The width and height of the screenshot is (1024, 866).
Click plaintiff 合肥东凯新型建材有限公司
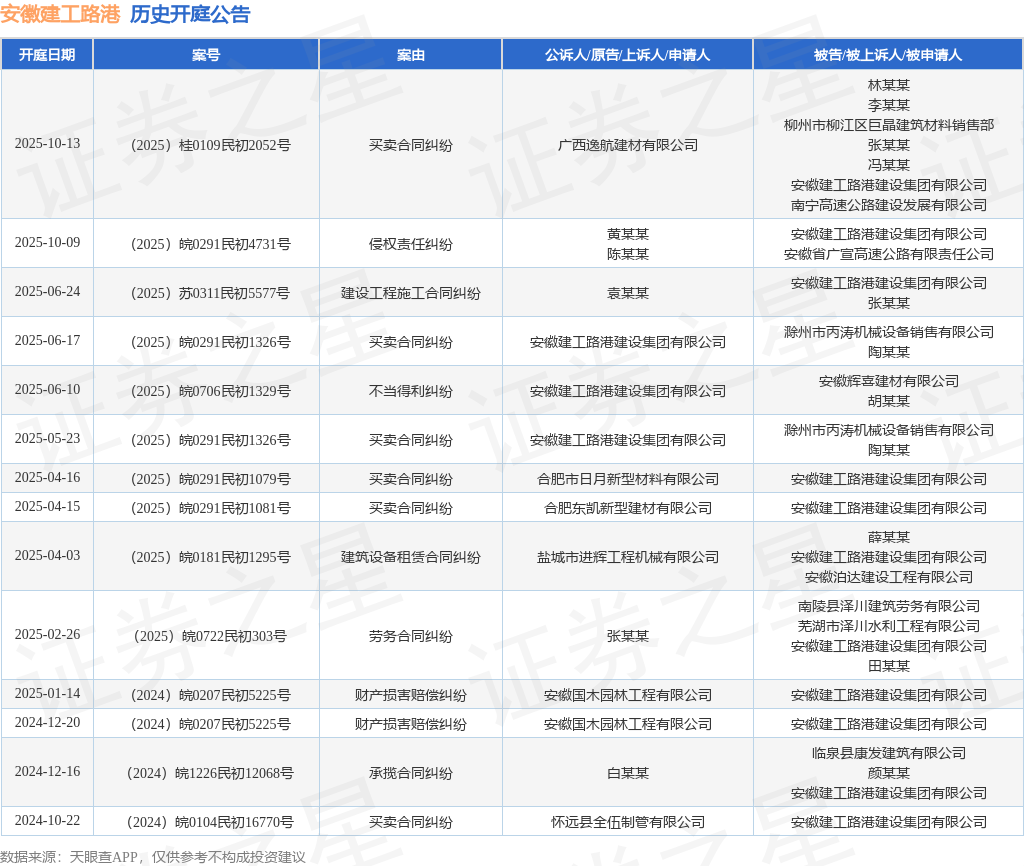[x=628, y=508]
